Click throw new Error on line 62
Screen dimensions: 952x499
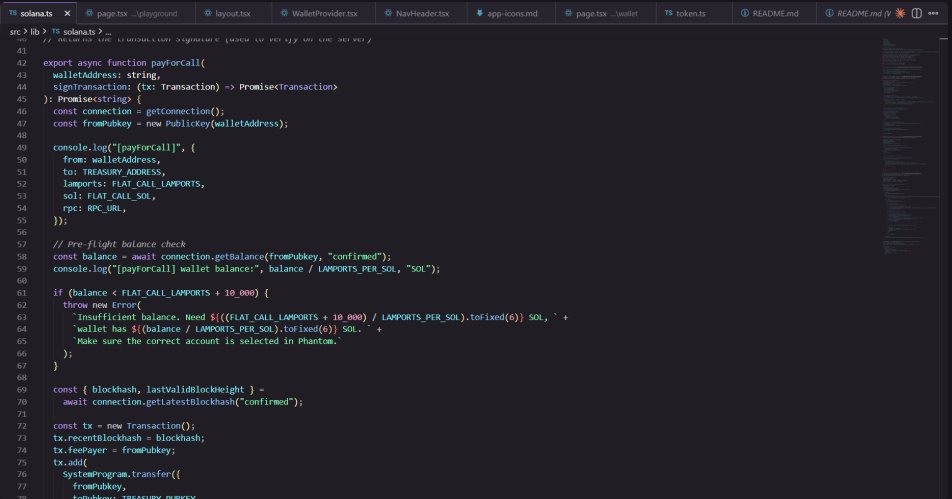tap(100, 305)
